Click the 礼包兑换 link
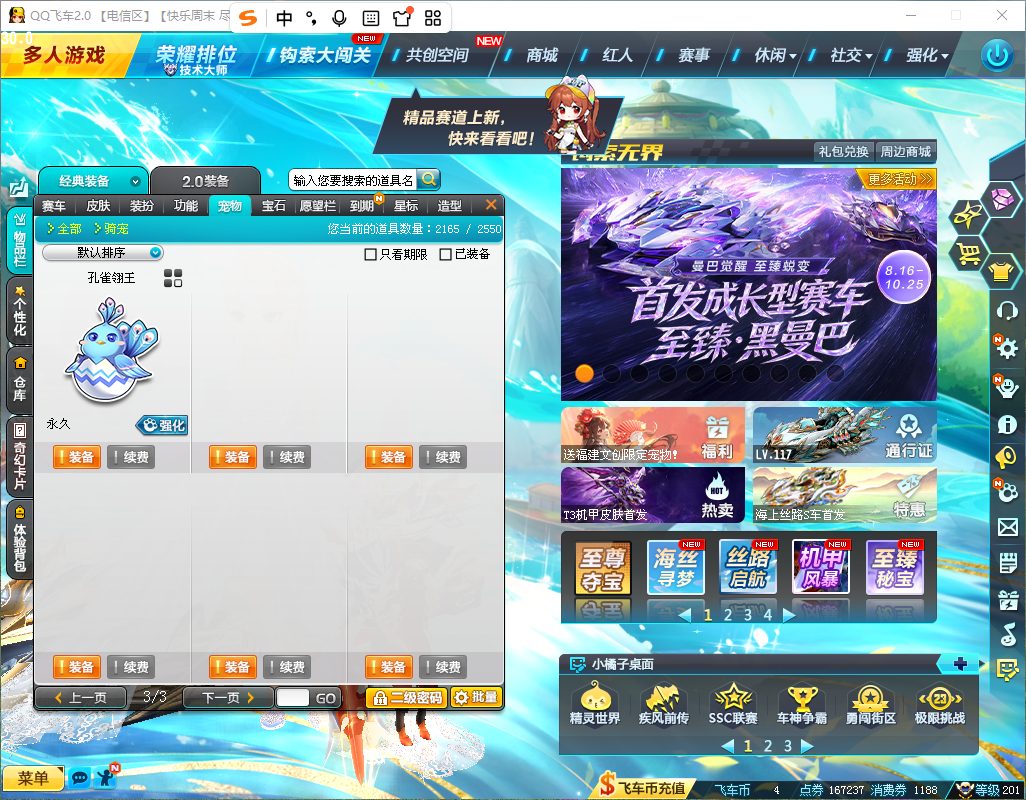 (x=843, y=152)
